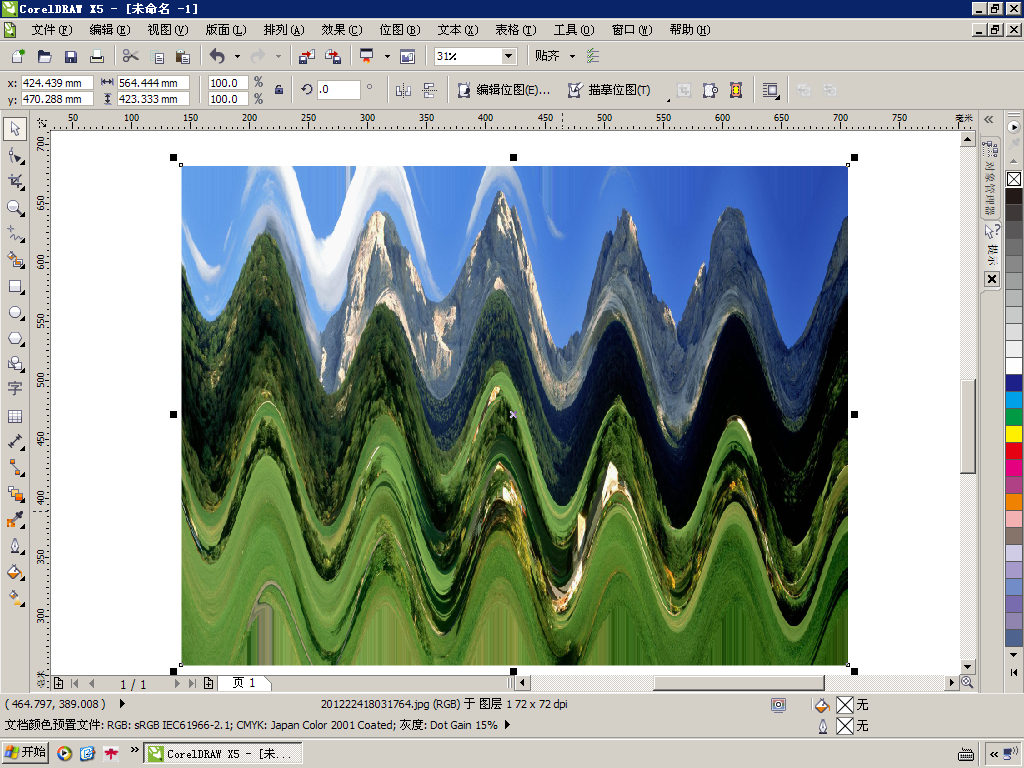Click the Import icon
1024x768 pixels.
coord(306,56)
